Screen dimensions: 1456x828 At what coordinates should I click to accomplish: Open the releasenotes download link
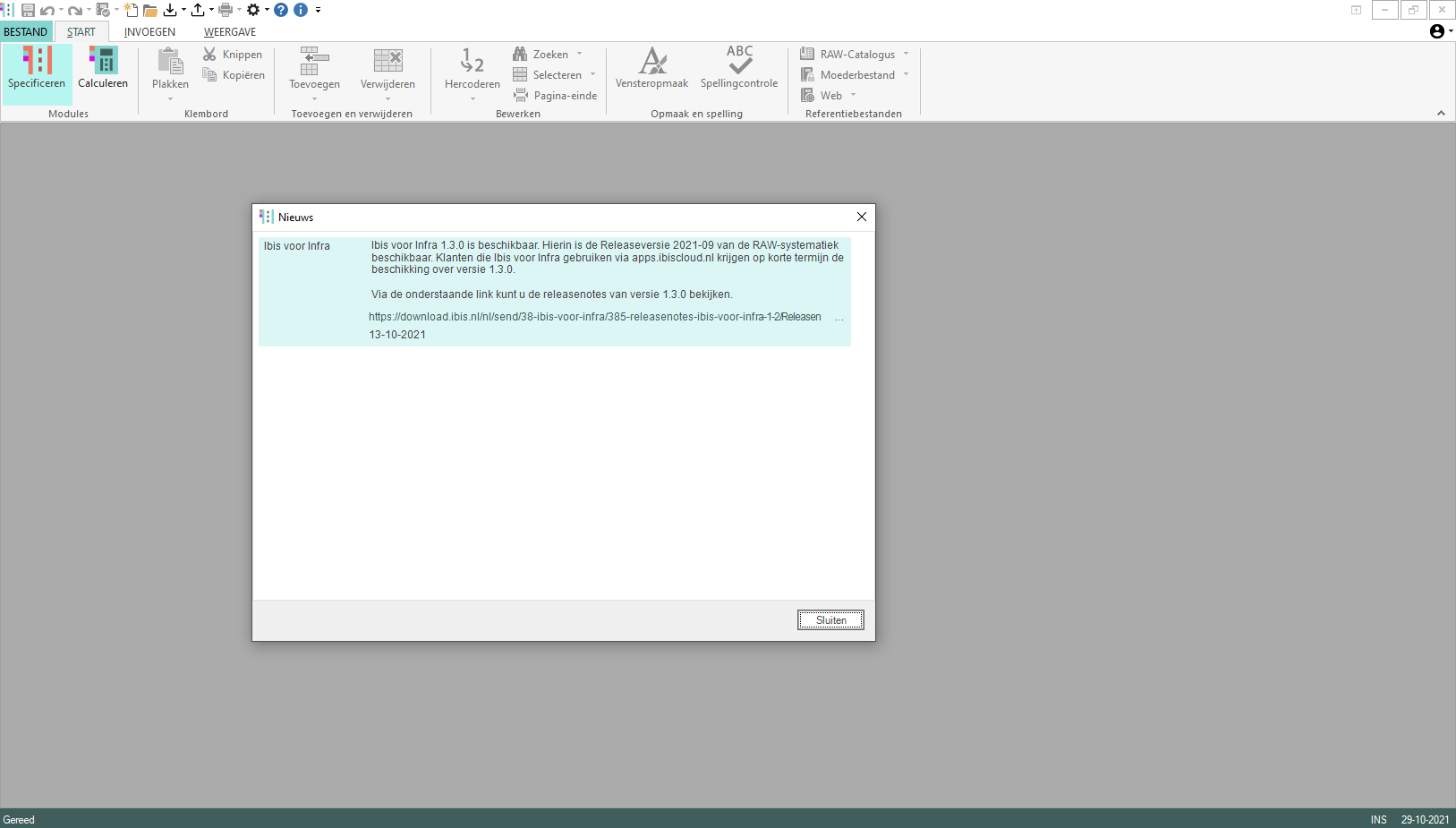(595, 317)
